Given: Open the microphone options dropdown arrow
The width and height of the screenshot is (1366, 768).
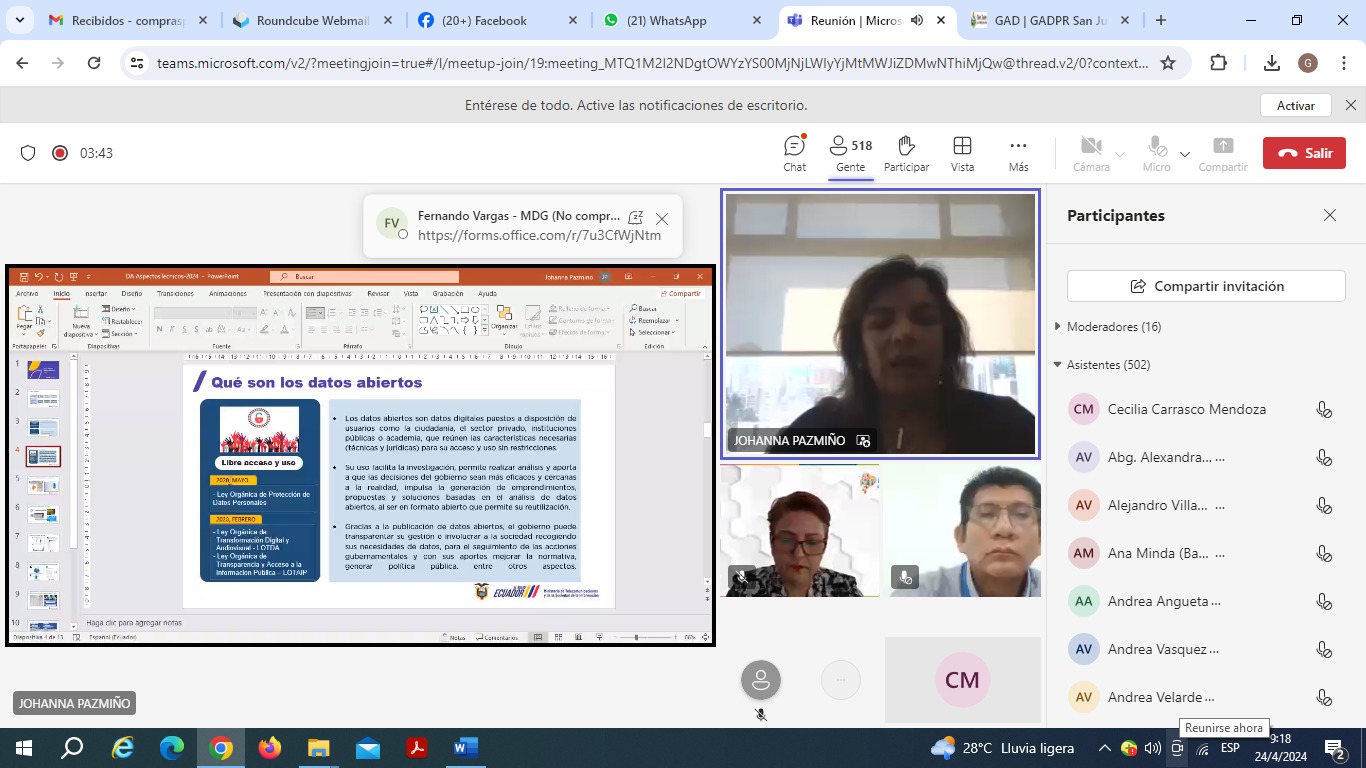Looking at the screenshot, I should click(1185, 154).
